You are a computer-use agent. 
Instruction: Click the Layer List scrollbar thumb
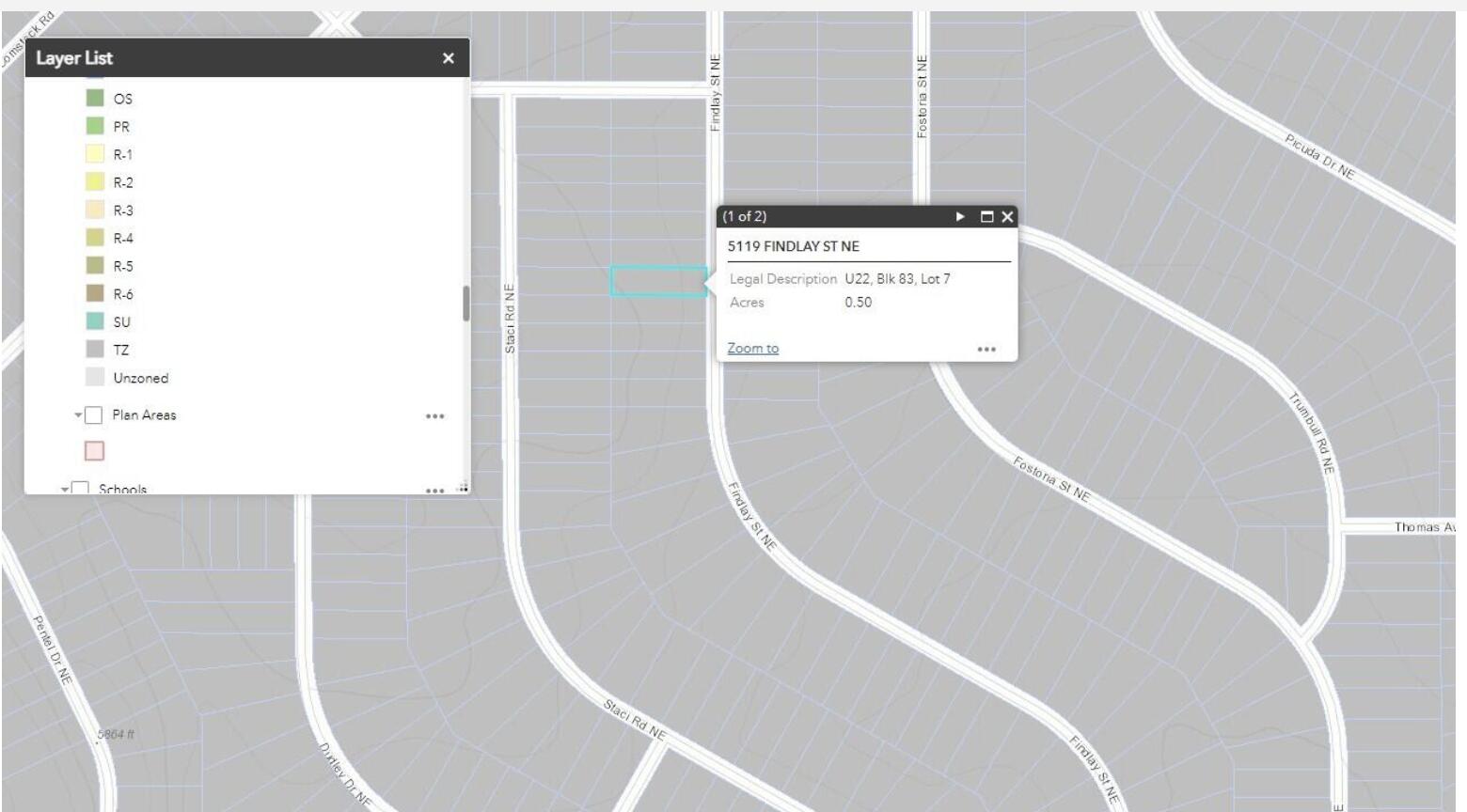click(x=465, y=304)
